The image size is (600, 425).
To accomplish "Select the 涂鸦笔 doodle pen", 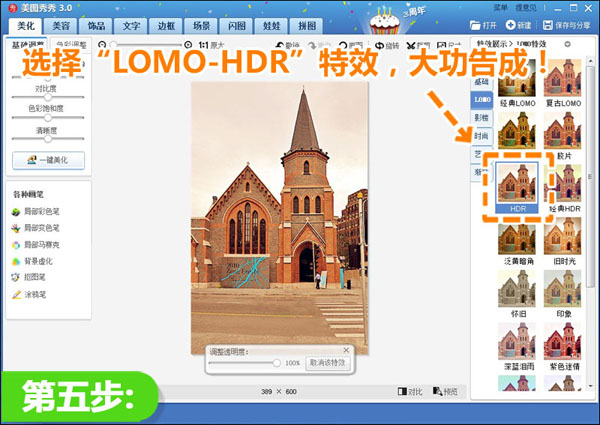I will pyautogui.click(x=29, y=295).
